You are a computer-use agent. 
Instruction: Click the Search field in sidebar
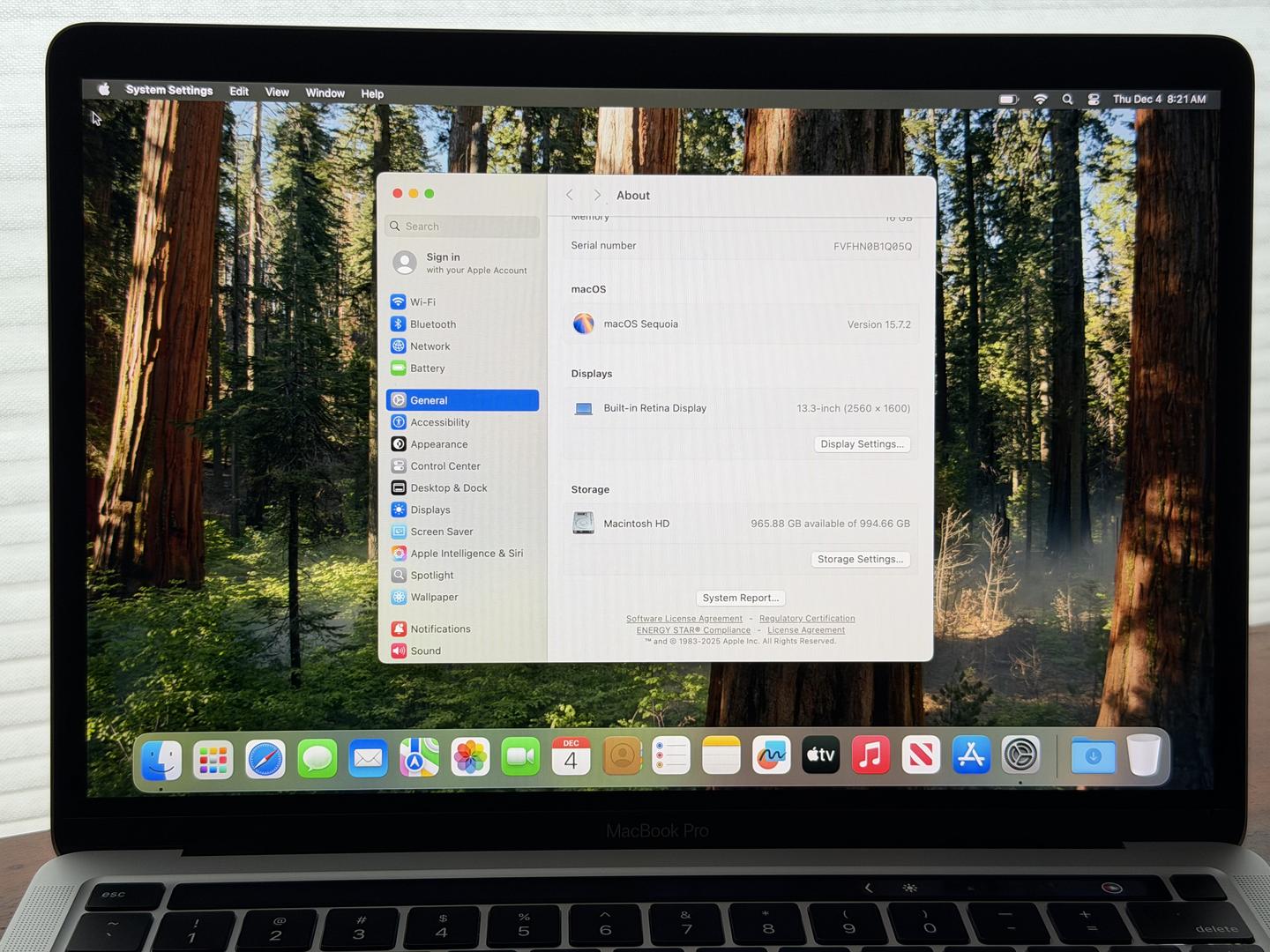pos(462,227)
